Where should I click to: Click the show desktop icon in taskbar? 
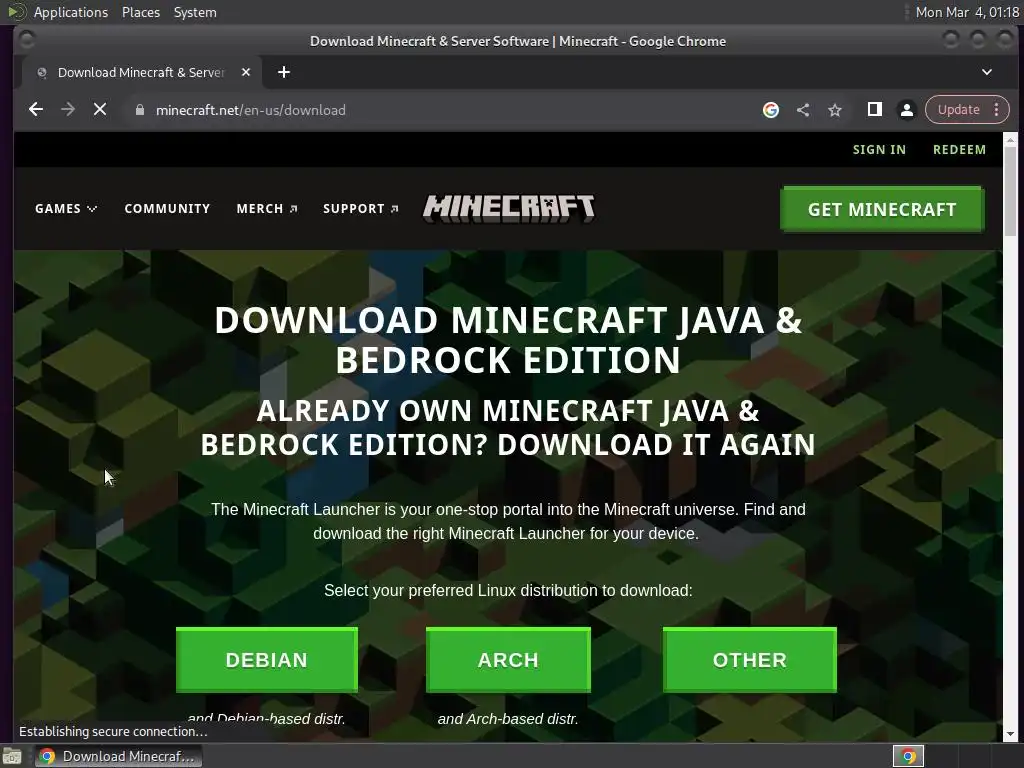click(12, 756)
